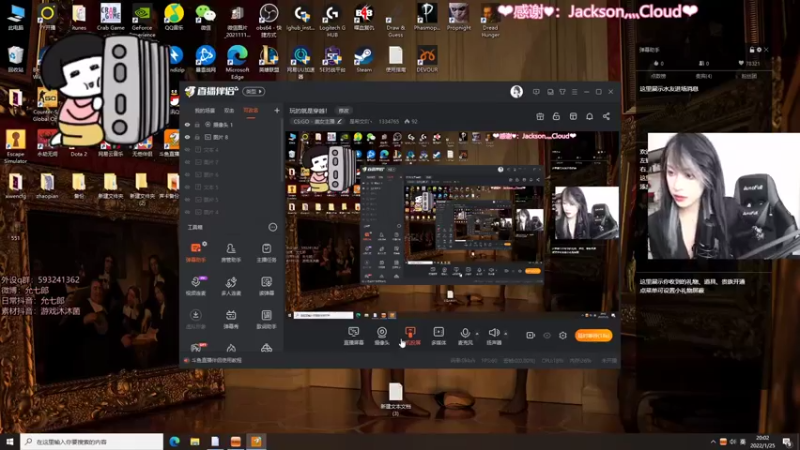
Task: Toggle visibility of 文本 4 source
Action: (x=187, y=149)
